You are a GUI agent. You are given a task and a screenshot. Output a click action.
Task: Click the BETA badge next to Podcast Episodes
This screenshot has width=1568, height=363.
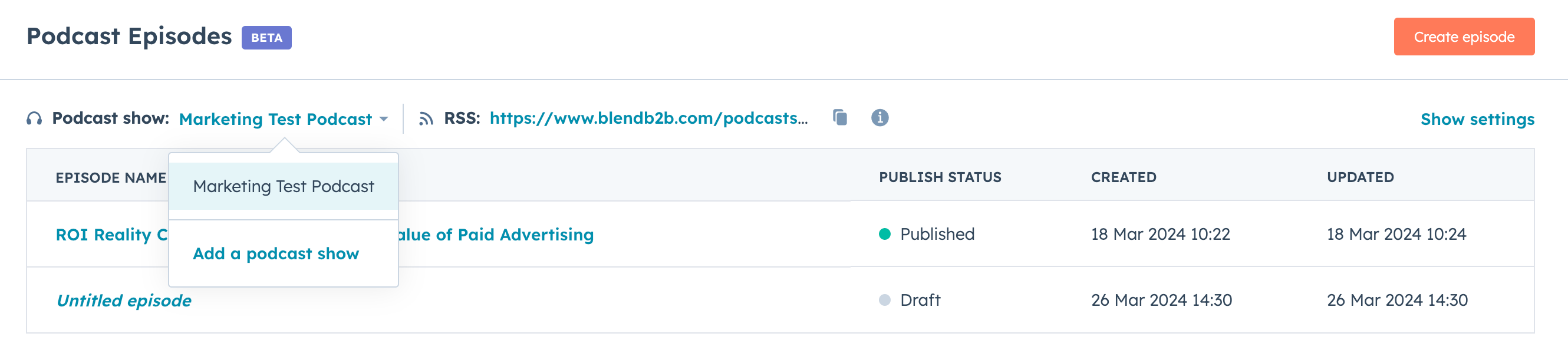[266, 37]
